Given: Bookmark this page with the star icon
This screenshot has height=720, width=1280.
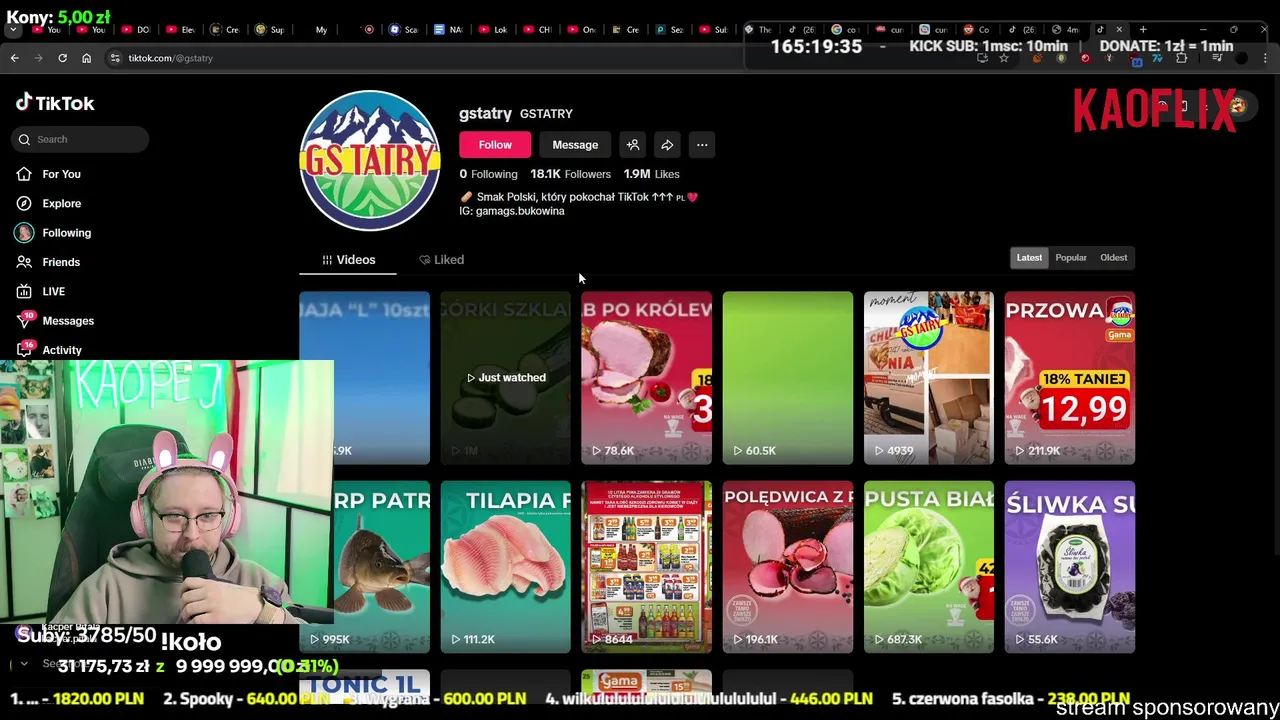Looking at the screenshot, I should (x=1003, y=58).
